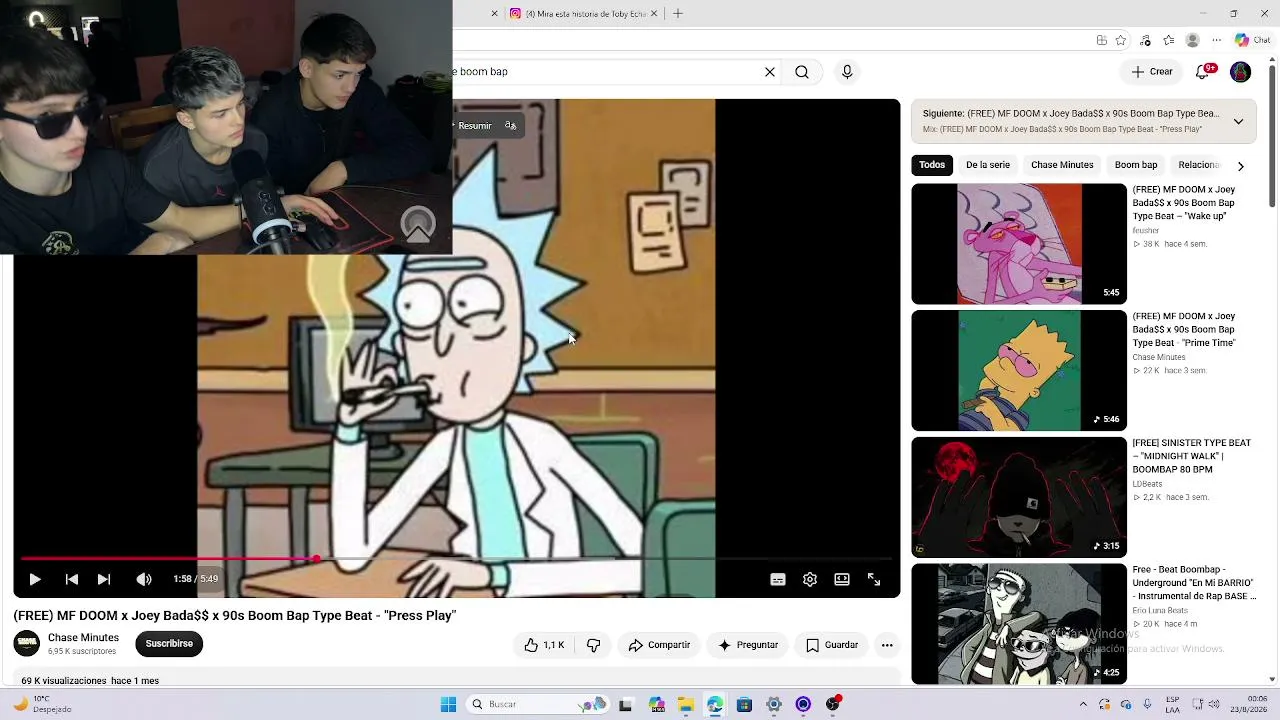Filter suggestions by Boom bap chip
This screenshot has height=720, width=1280.
[1136, 165]
